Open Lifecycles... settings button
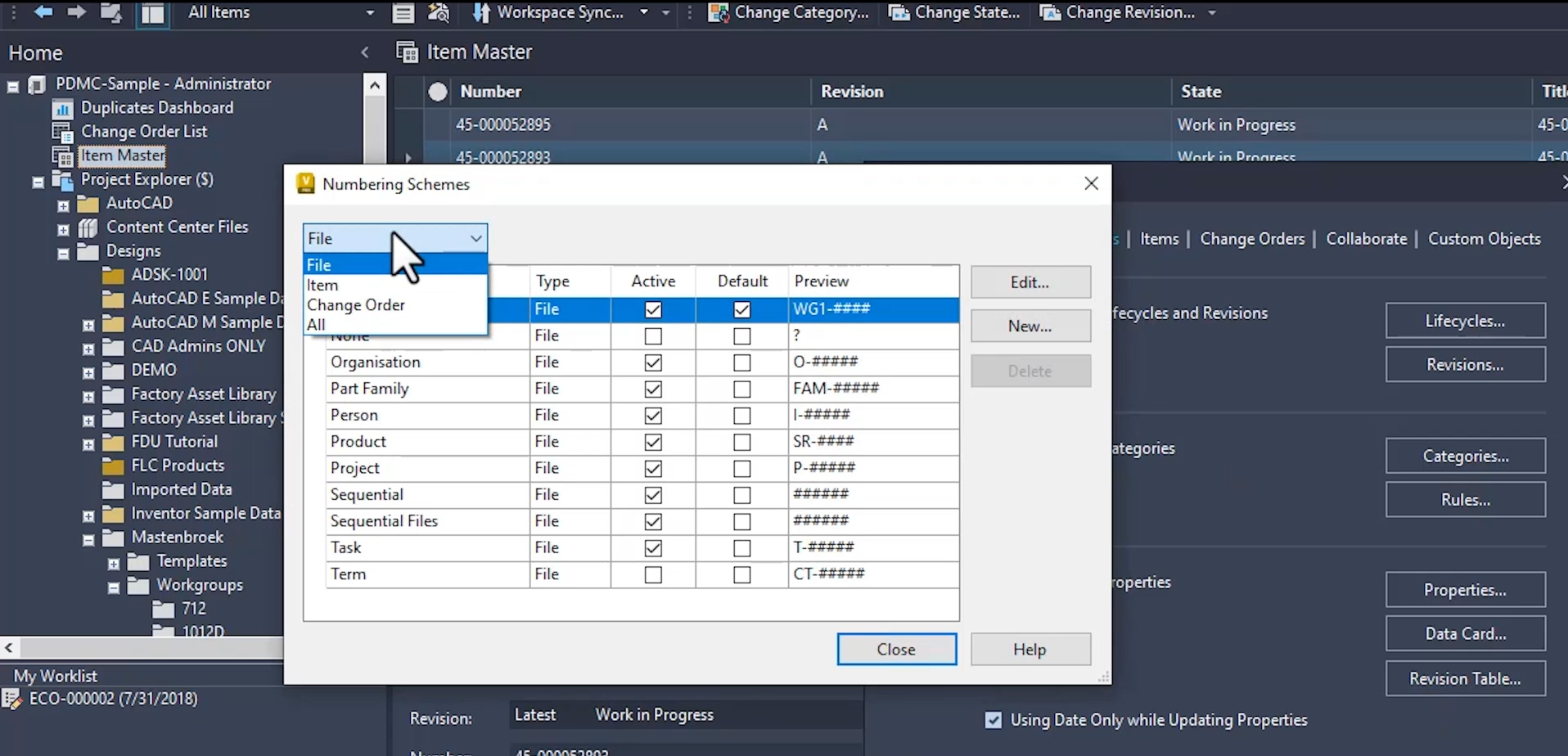This screenshot has width=1568, height=756. tap(1465, 321)
